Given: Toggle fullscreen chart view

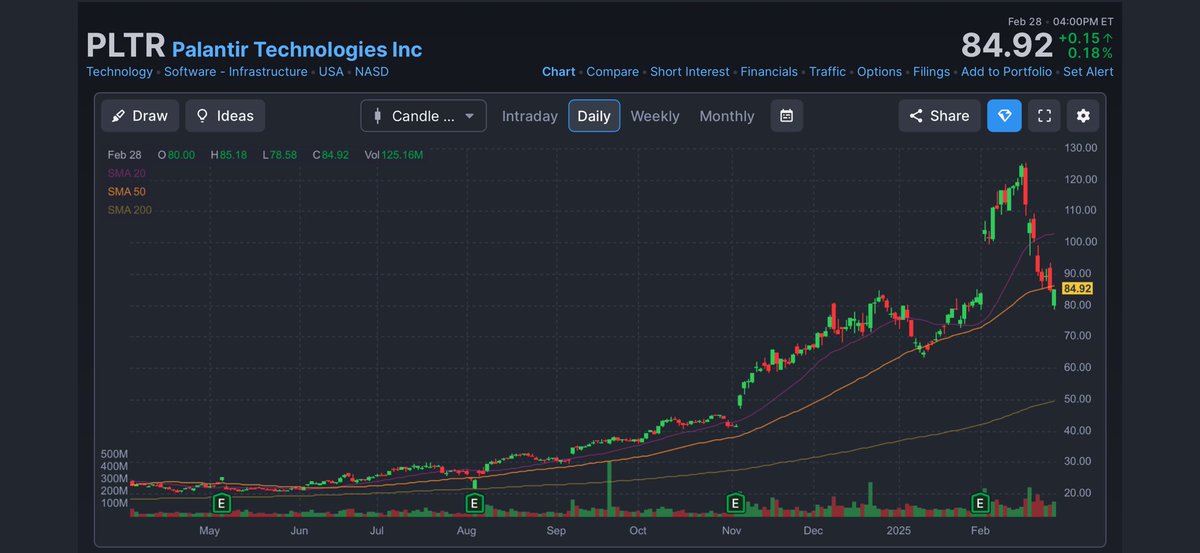Looking at the screenshot, I should click(1044, 116).
